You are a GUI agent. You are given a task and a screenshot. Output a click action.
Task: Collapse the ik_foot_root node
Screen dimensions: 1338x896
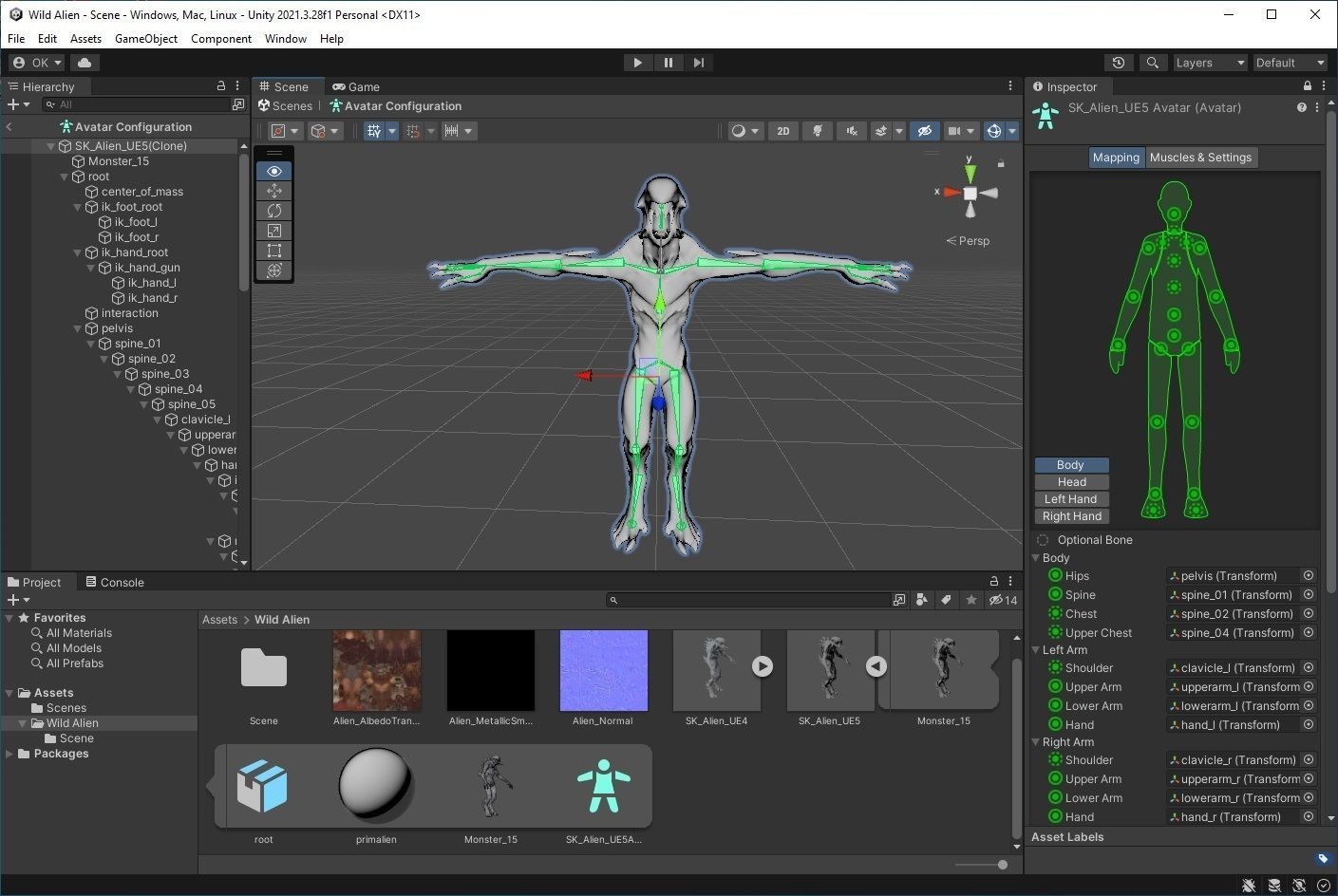(x=78, y=207)
